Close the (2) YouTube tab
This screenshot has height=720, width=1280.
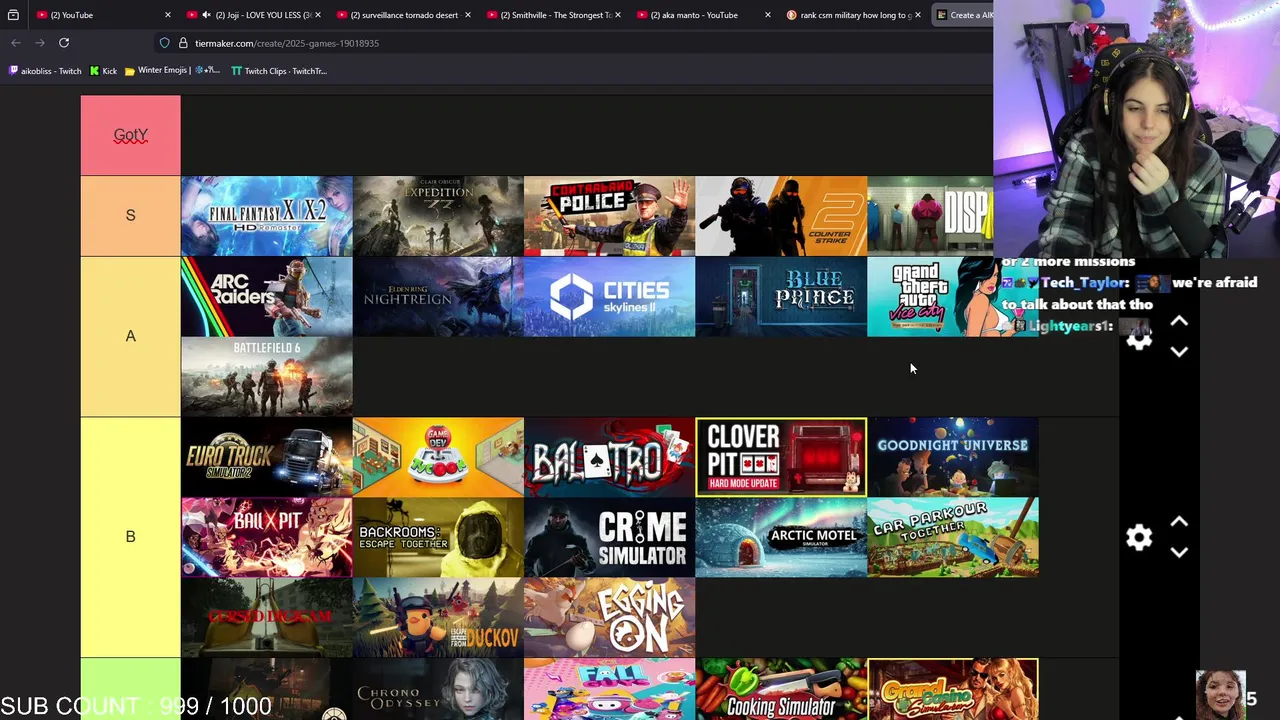(167, 15)
